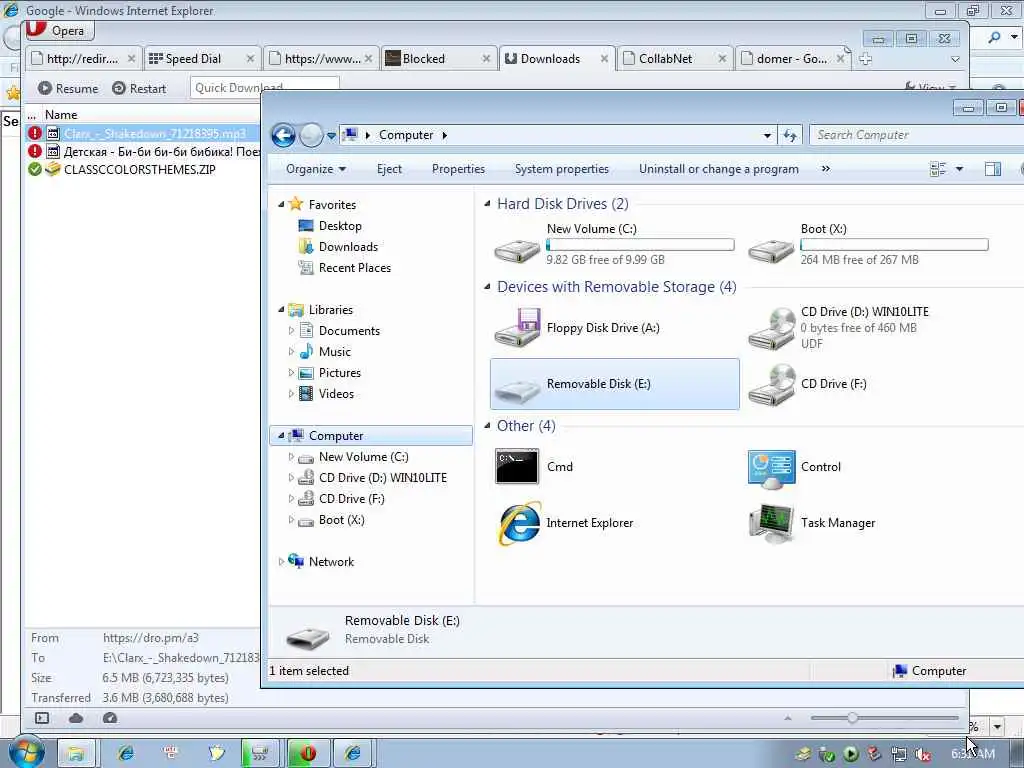This screenshot has width=1024, height=768.
Task: Select New Volume (C:) hard disk
Action: pyautogui.click(x=615, y=244)
